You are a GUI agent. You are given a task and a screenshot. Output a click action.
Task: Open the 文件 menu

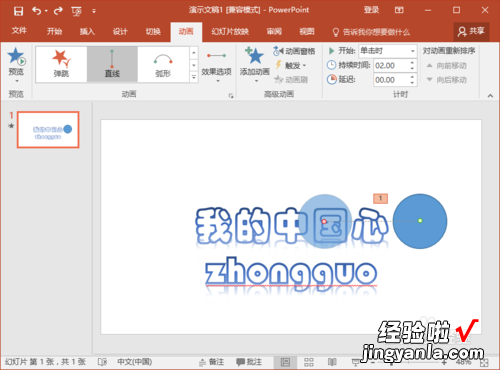tap(19, 31)
